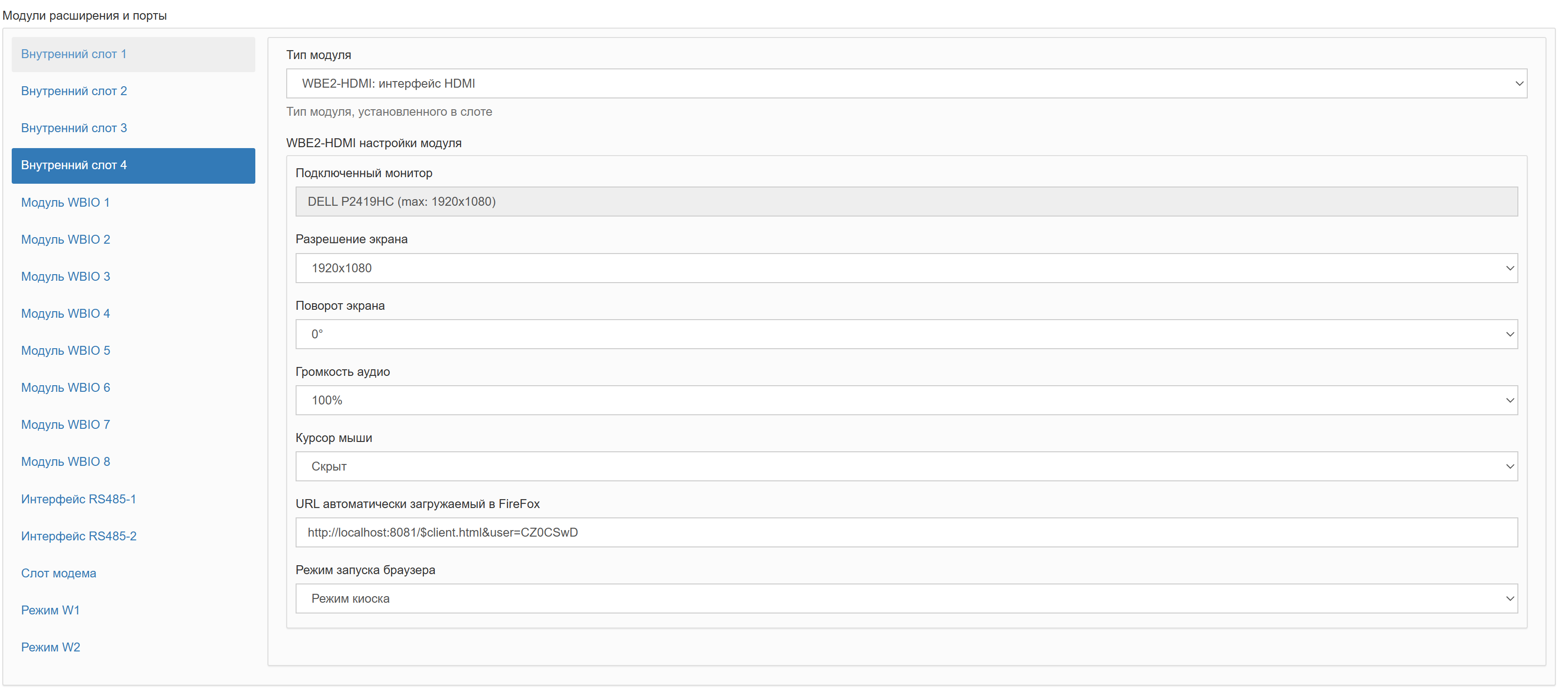Change Громкость аудио dropdown value

point(906,401)
